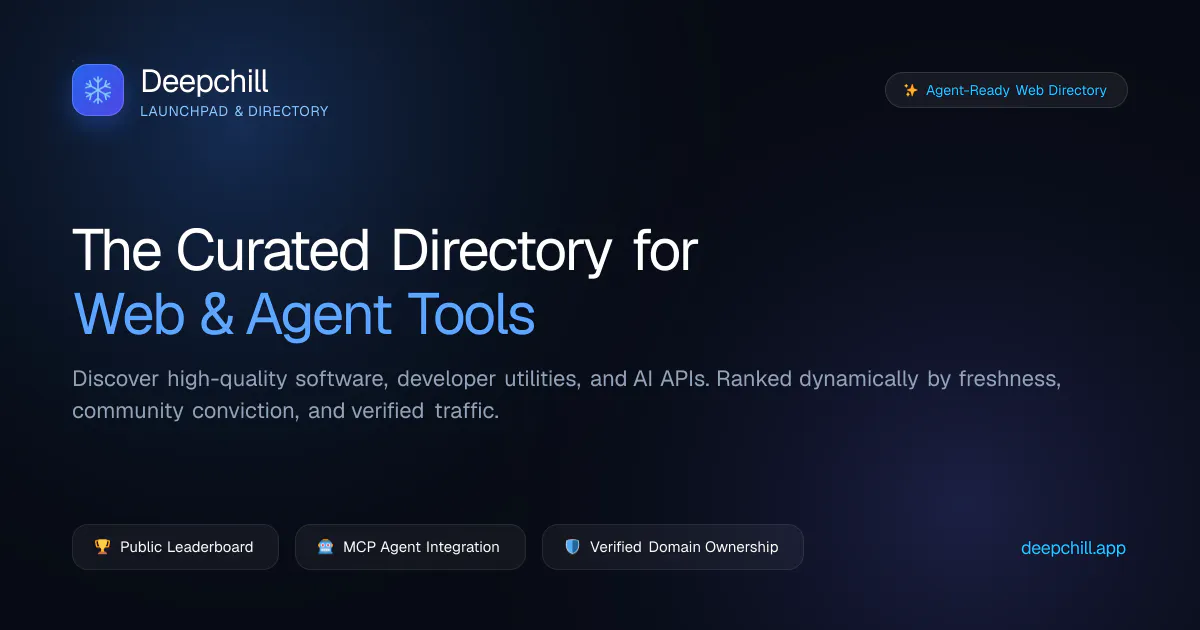Select the Public Leaderboard pill
This screenshot has height=630, width=1200.
(x=175, y=547)
